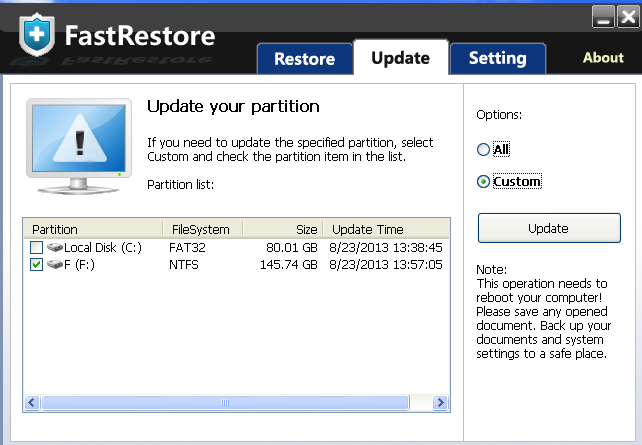The height and width of the screenshot is (445, 642).
Task: Close the FastRestore window
Action: 627,15
